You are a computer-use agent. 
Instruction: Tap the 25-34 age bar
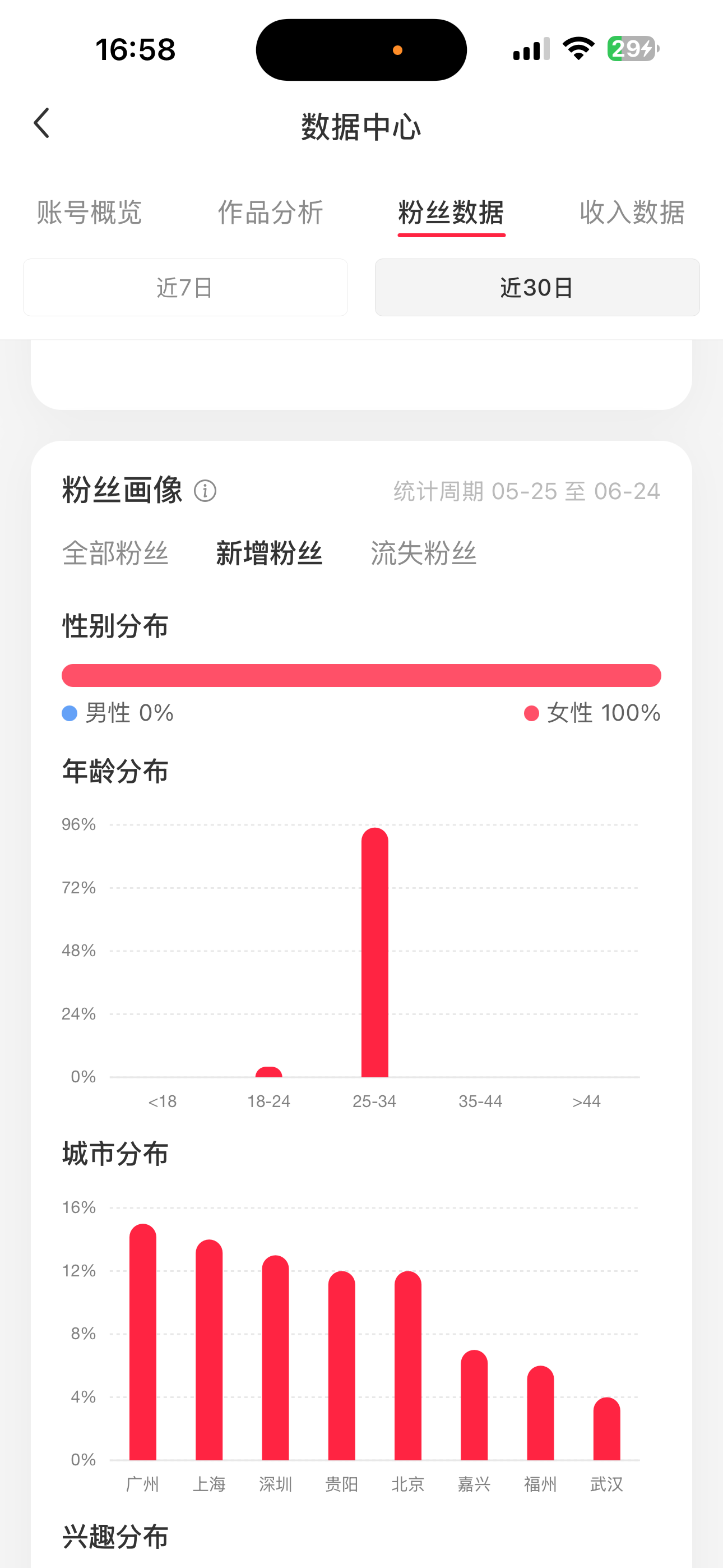click(x=375, y=953)
